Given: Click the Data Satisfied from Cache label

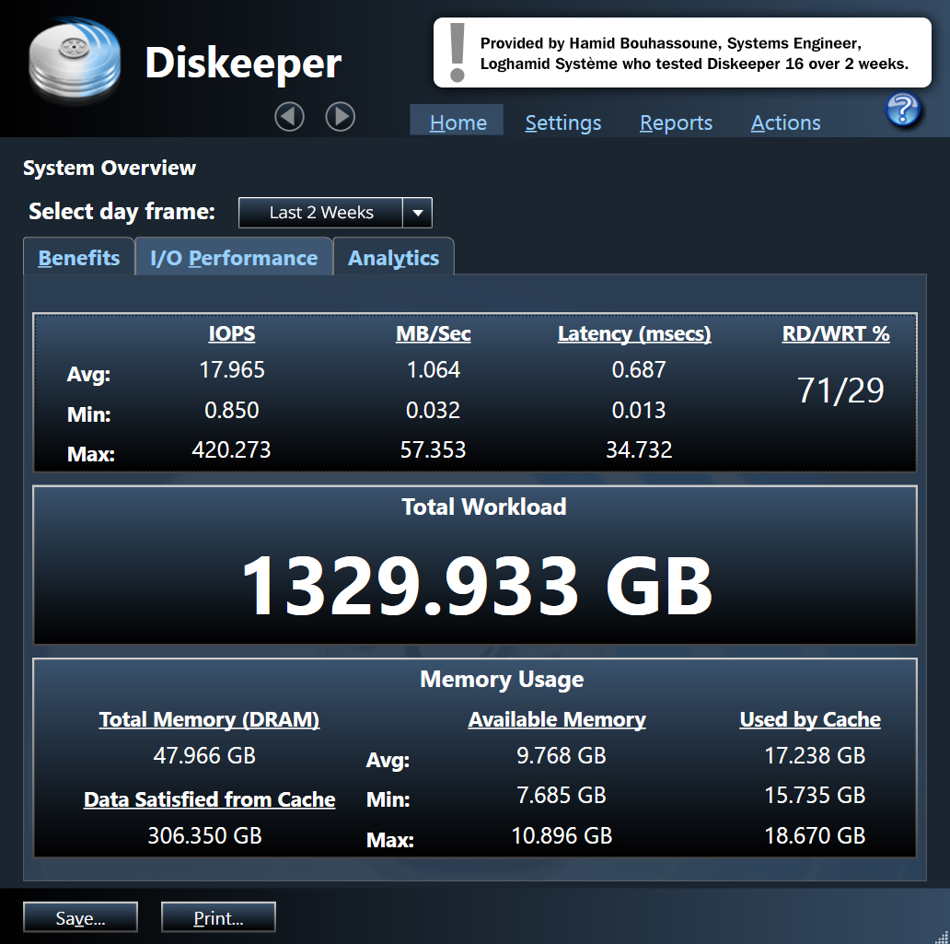Looking at the screenshot, I should (209, 800).
